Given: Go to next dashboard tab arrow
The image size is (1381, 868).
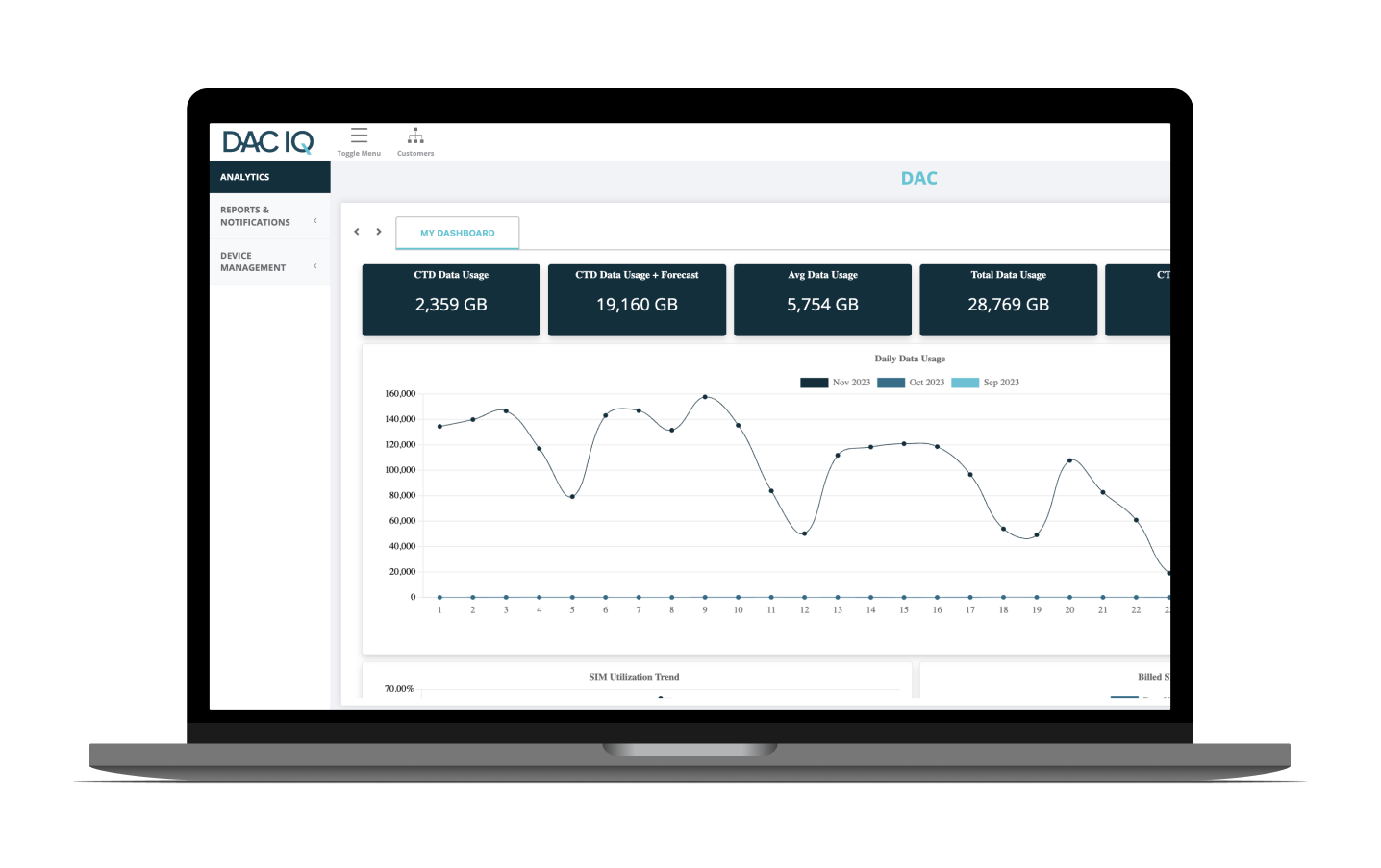Looking at the screenshot, I should (379, 232).
